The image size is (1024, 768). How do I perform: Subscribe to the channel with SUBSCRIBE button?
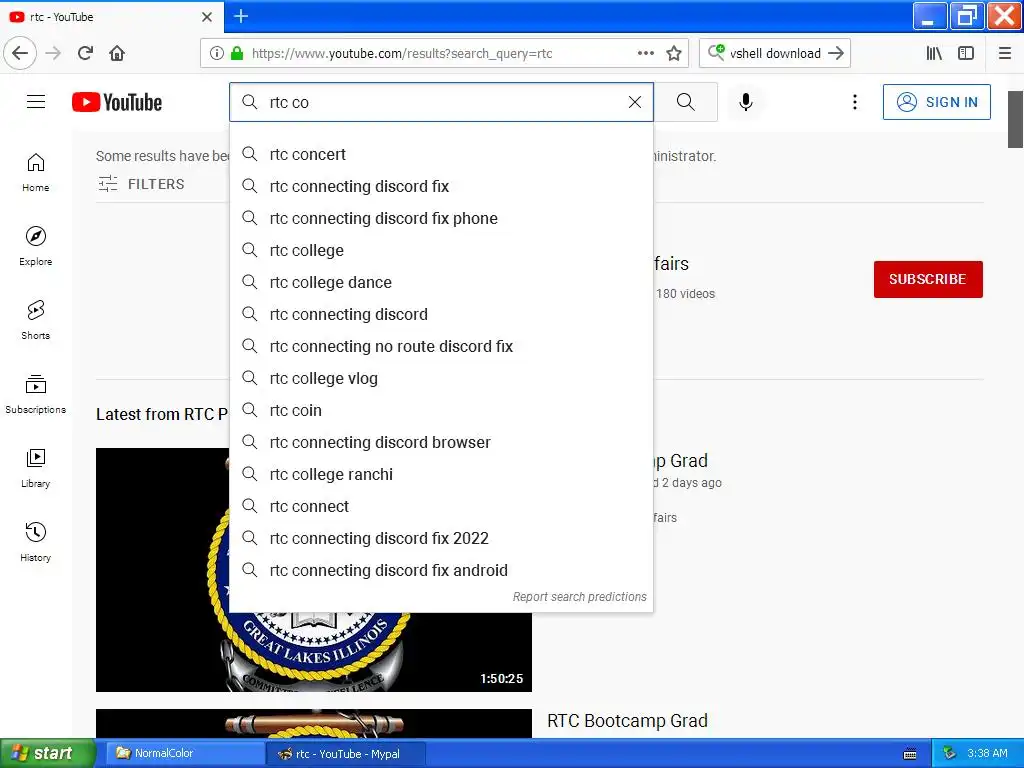[x=928, y=279]
